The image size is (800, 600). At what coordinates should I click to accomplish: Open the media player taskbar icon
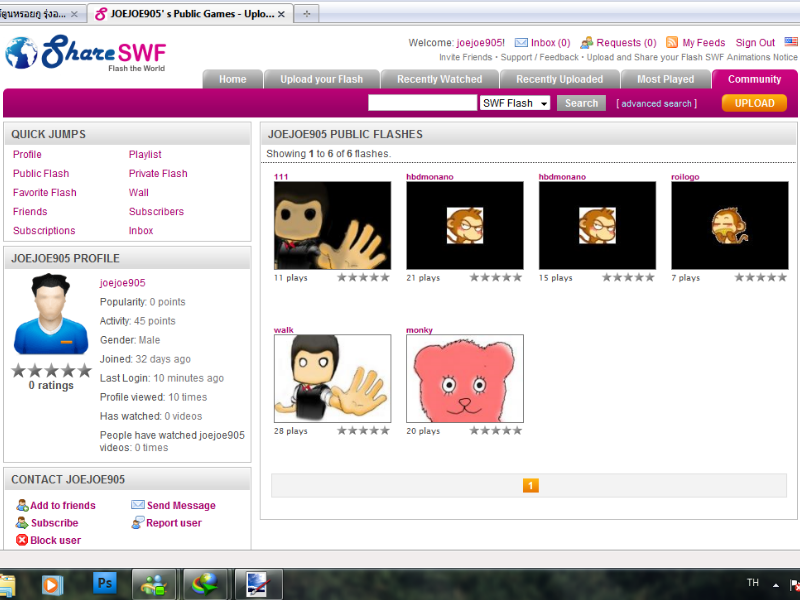pos(52,584)
